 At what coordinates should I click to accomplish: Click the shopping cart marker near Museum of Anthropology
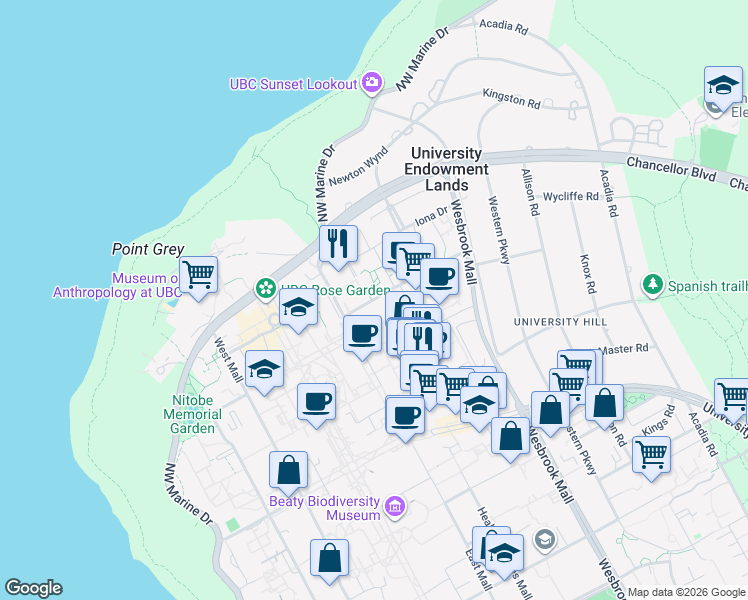click(x=198, y=275)
